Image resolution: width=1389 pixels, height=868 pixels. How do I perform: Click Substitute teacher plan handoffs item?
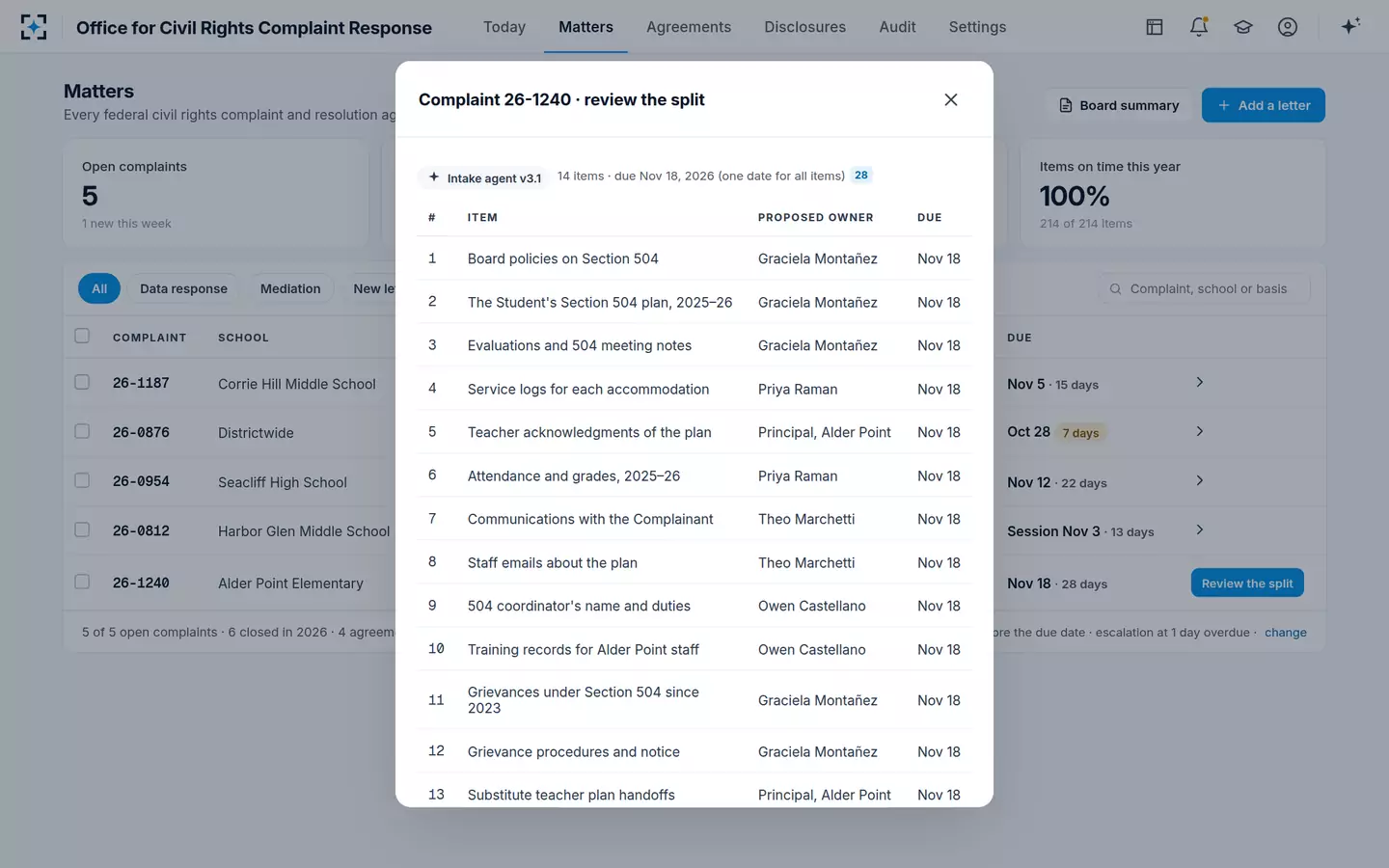[571, 795]
